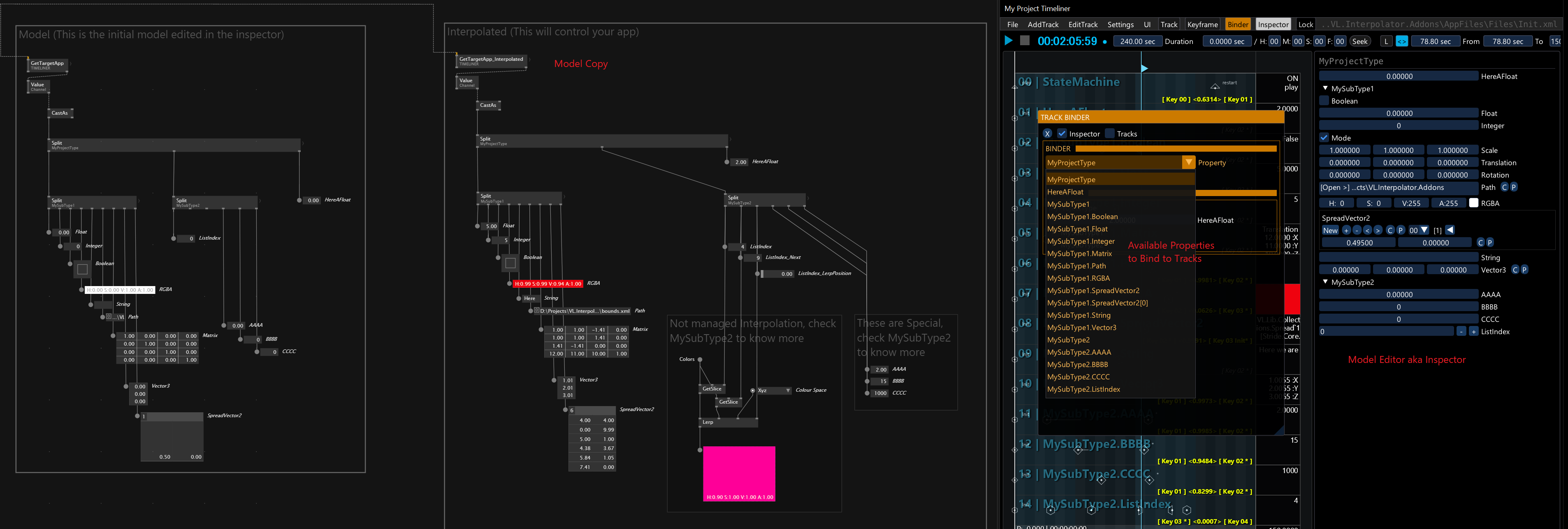Image resolution: width=1568 pixels, height=529 pixels.
Task: Collapse the MySubType2 section in Inspector
Action: 1325,282
